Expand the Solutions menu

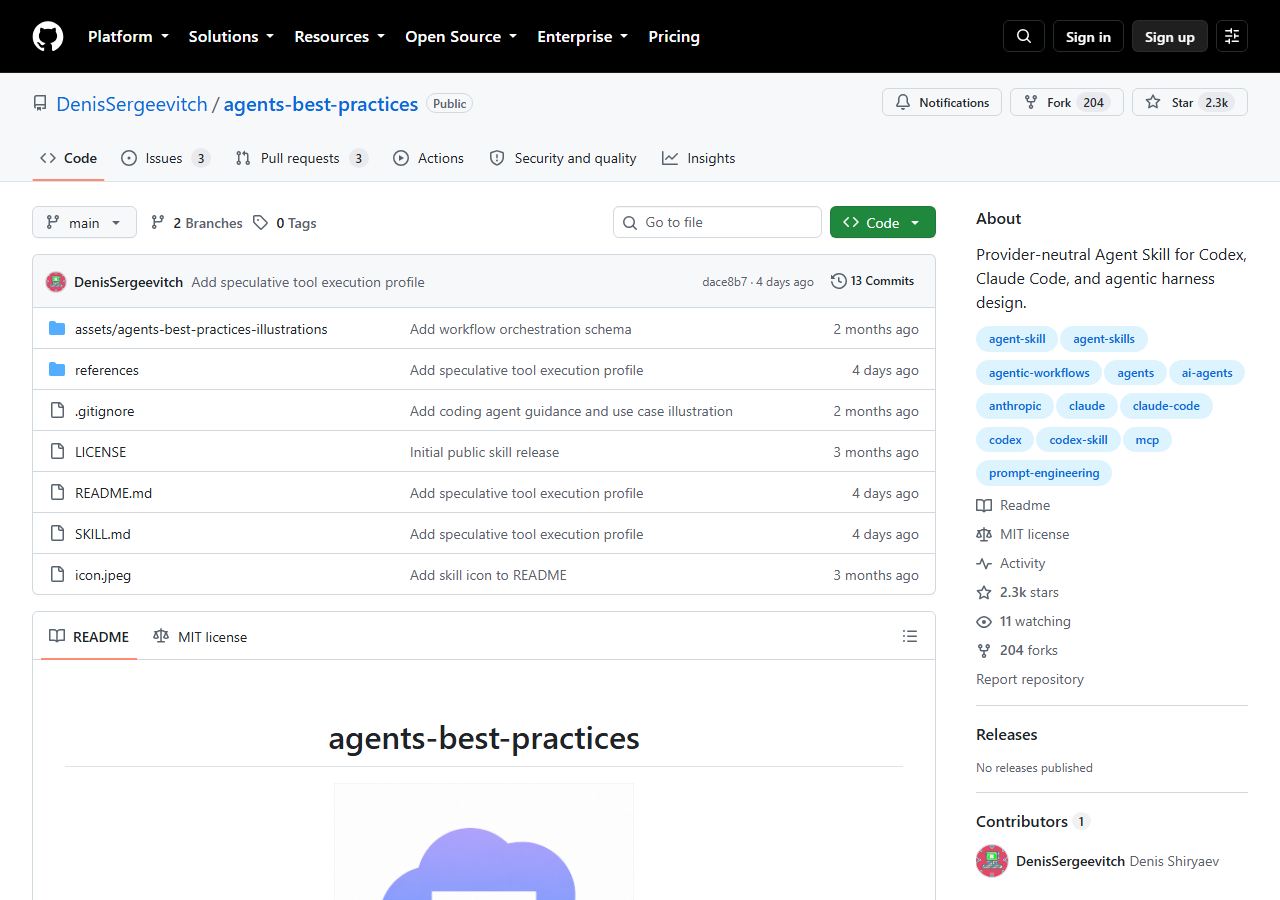[x=231, y=37]
